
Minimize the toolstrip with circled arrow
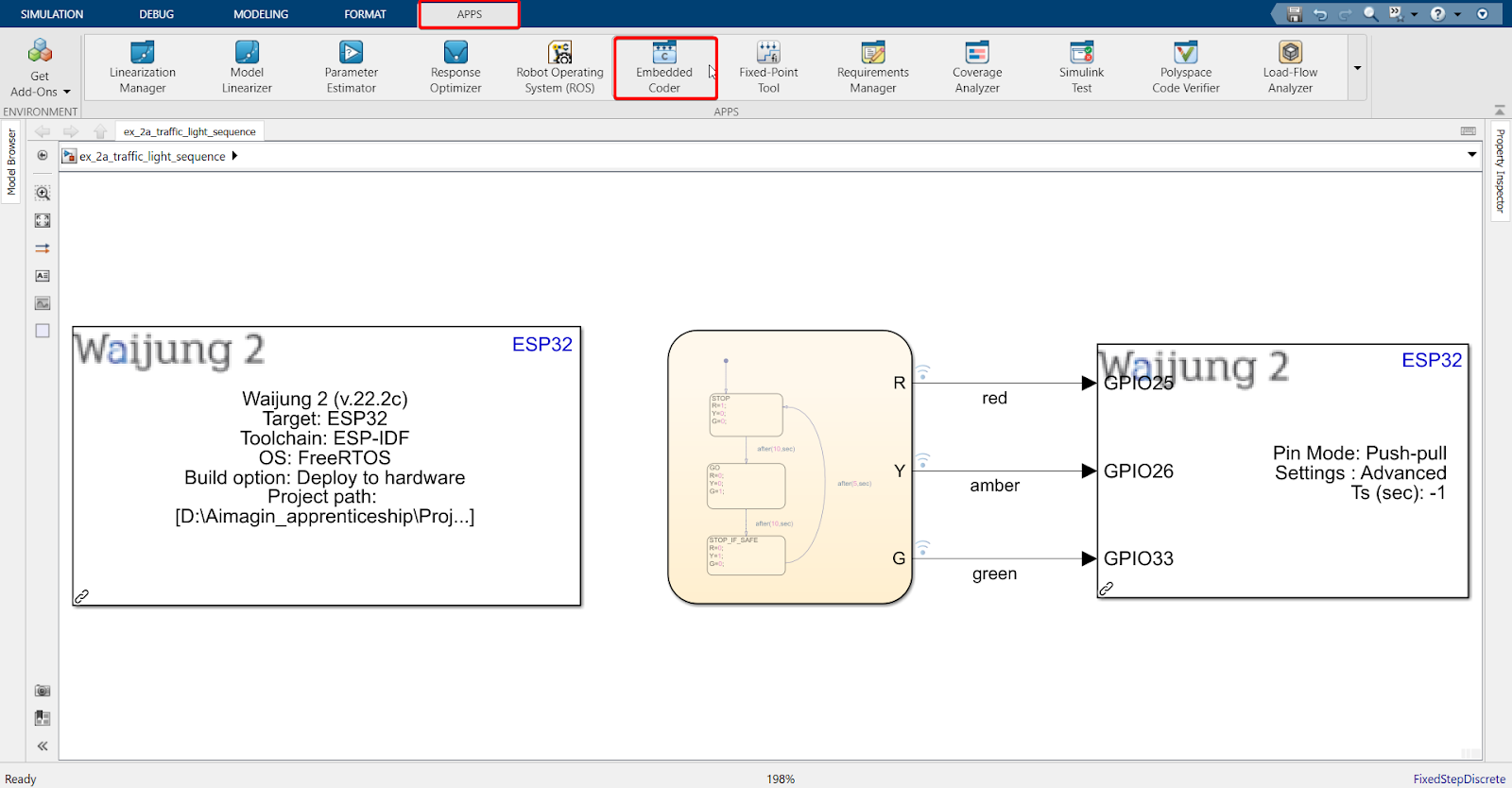click(1483, 14)
